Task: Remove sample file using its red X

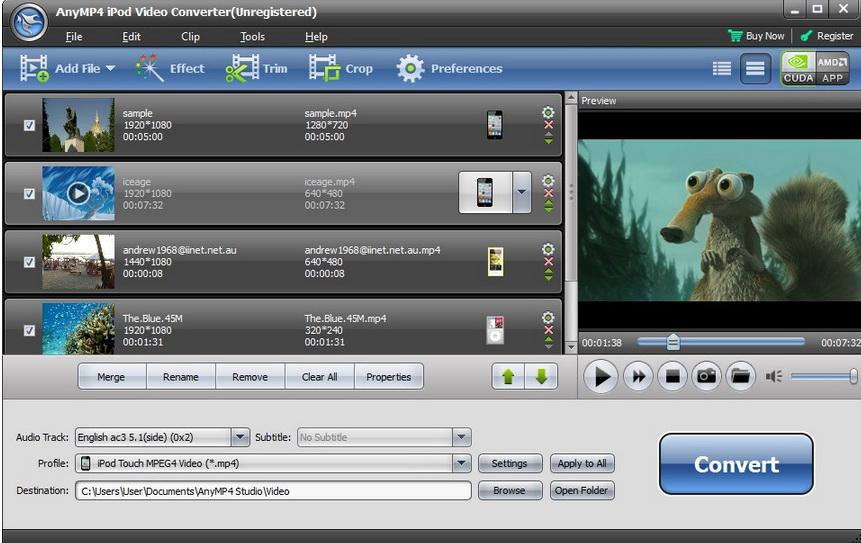Action: click(548, 125)
